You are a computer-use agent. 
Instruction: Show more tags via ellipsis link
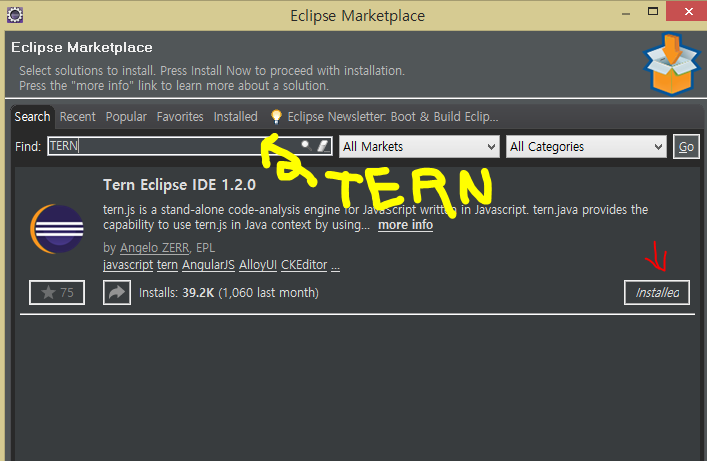pos(335,266)
